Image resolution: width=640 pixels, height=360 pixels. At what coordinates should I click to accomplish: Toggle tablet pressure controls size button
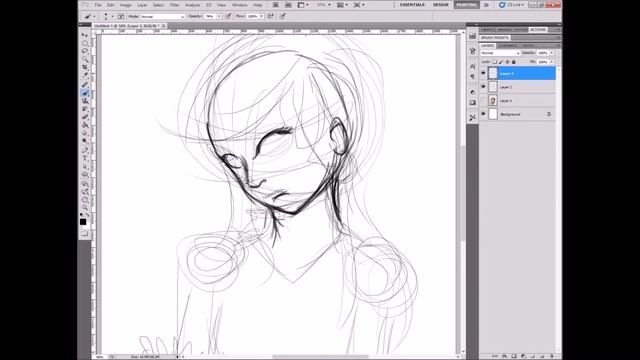click(282, 16)
